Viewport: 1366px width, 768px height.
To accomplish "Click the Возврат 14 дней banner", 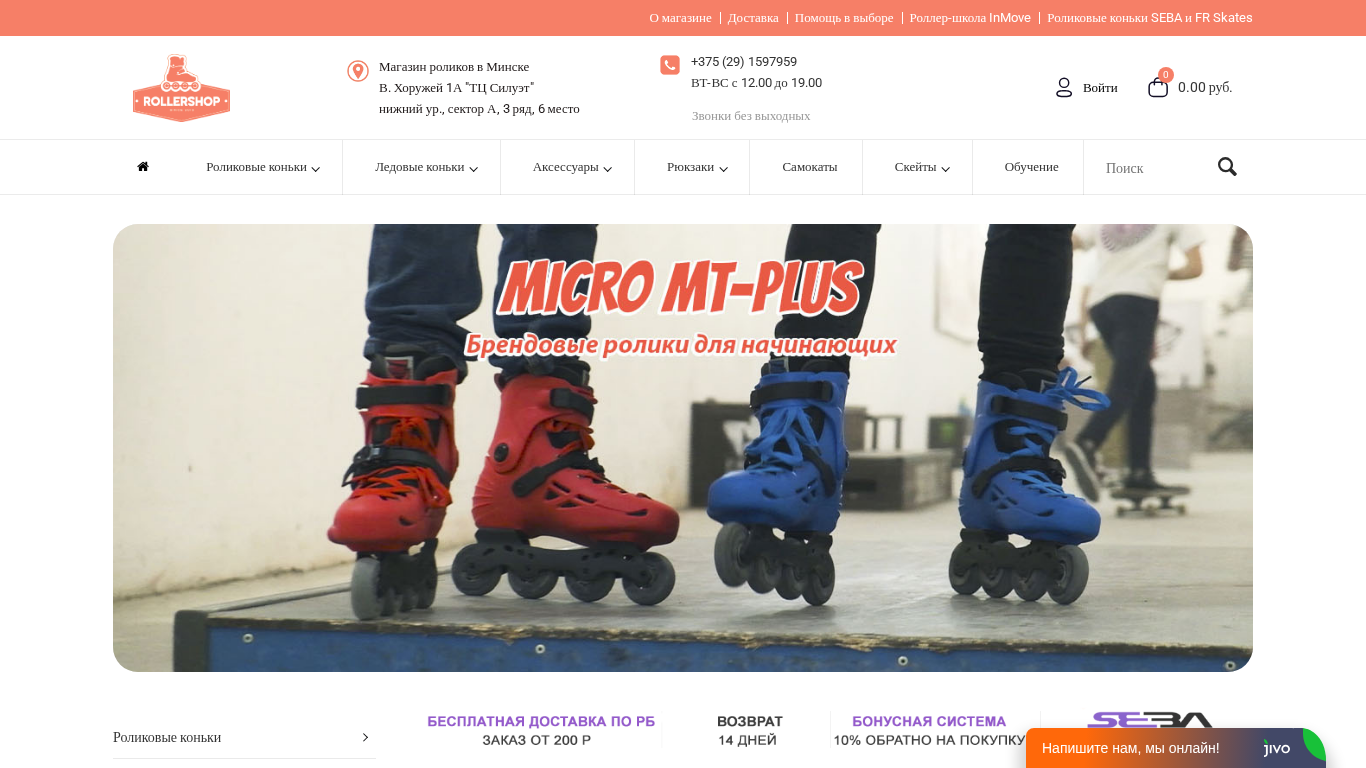I will coord(749,731).
